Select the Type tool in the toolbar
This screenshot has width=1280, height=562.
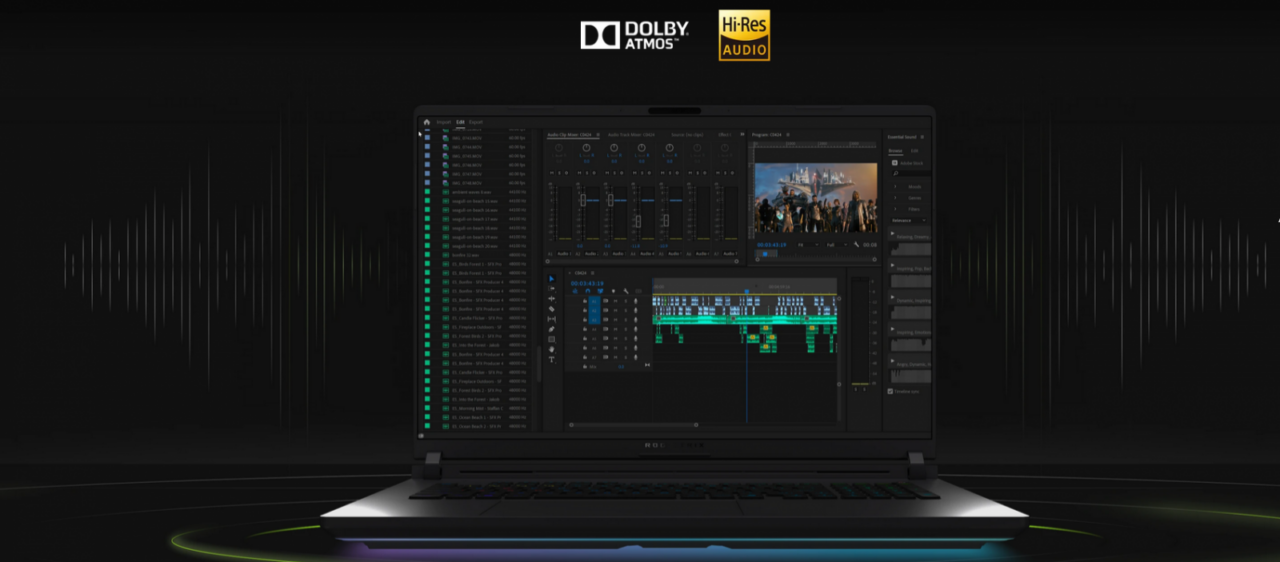click(x=551, y=359)
